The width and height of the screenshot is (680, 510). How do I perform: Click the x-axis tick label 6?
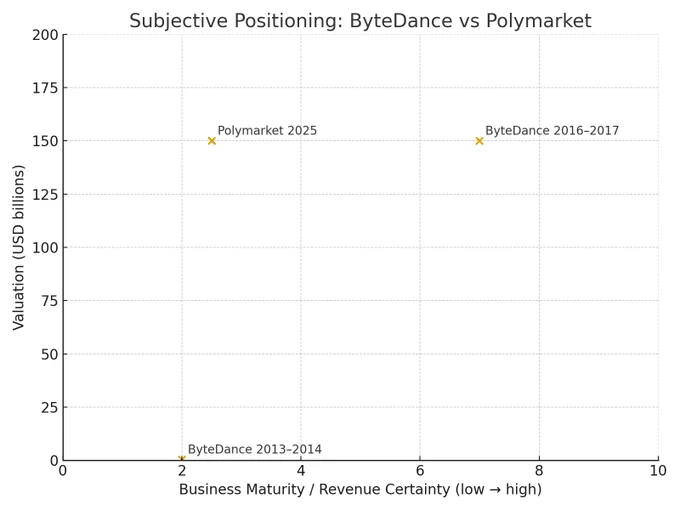pos(420,471)
